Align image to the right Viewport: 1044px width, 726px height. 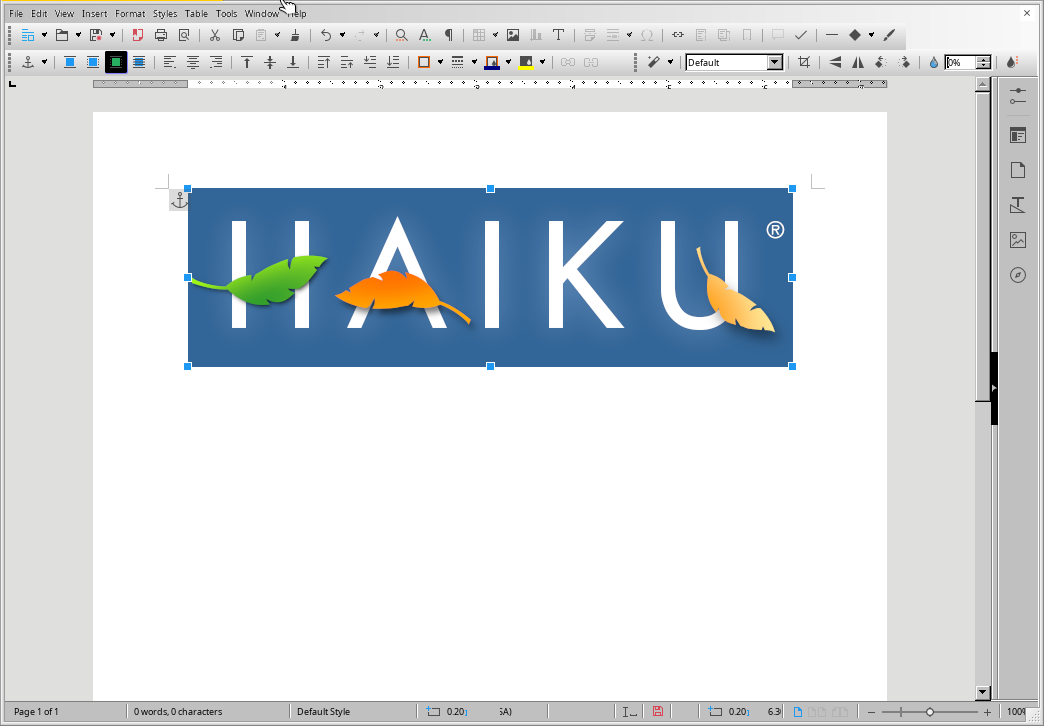(216, 62)
